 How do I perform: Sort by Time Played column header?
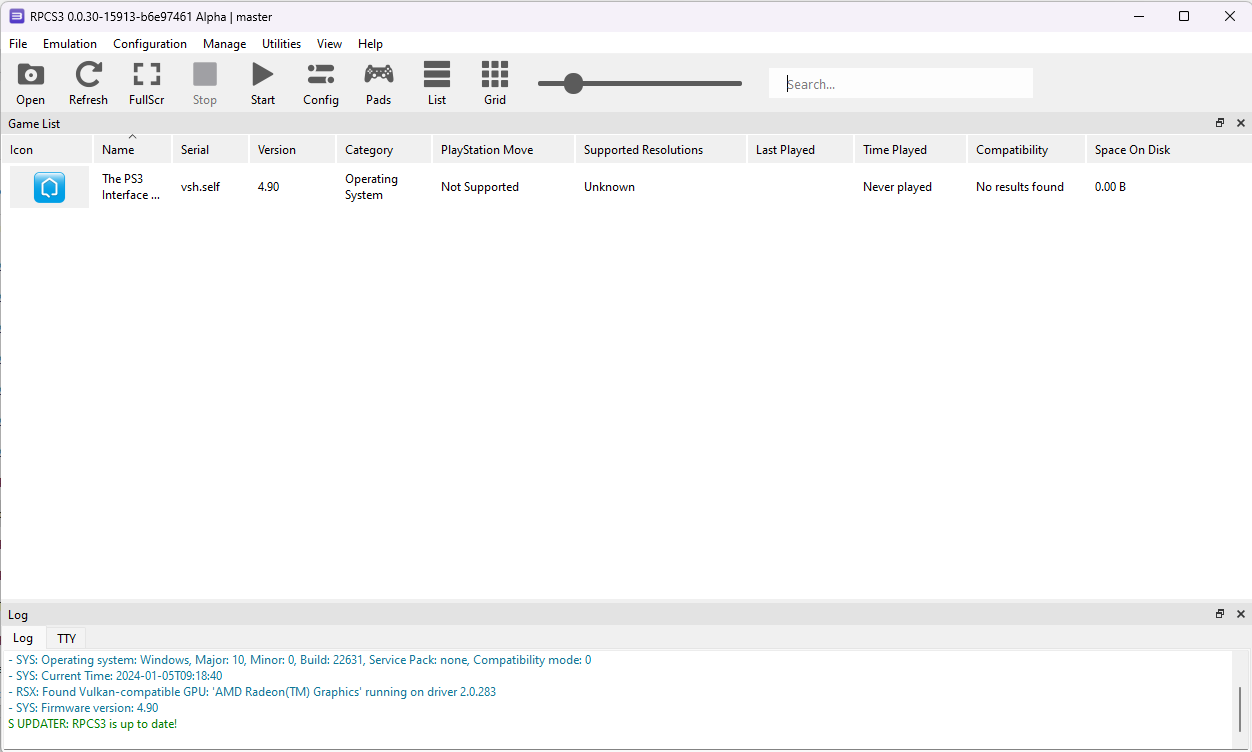click(x=910, y=150)
